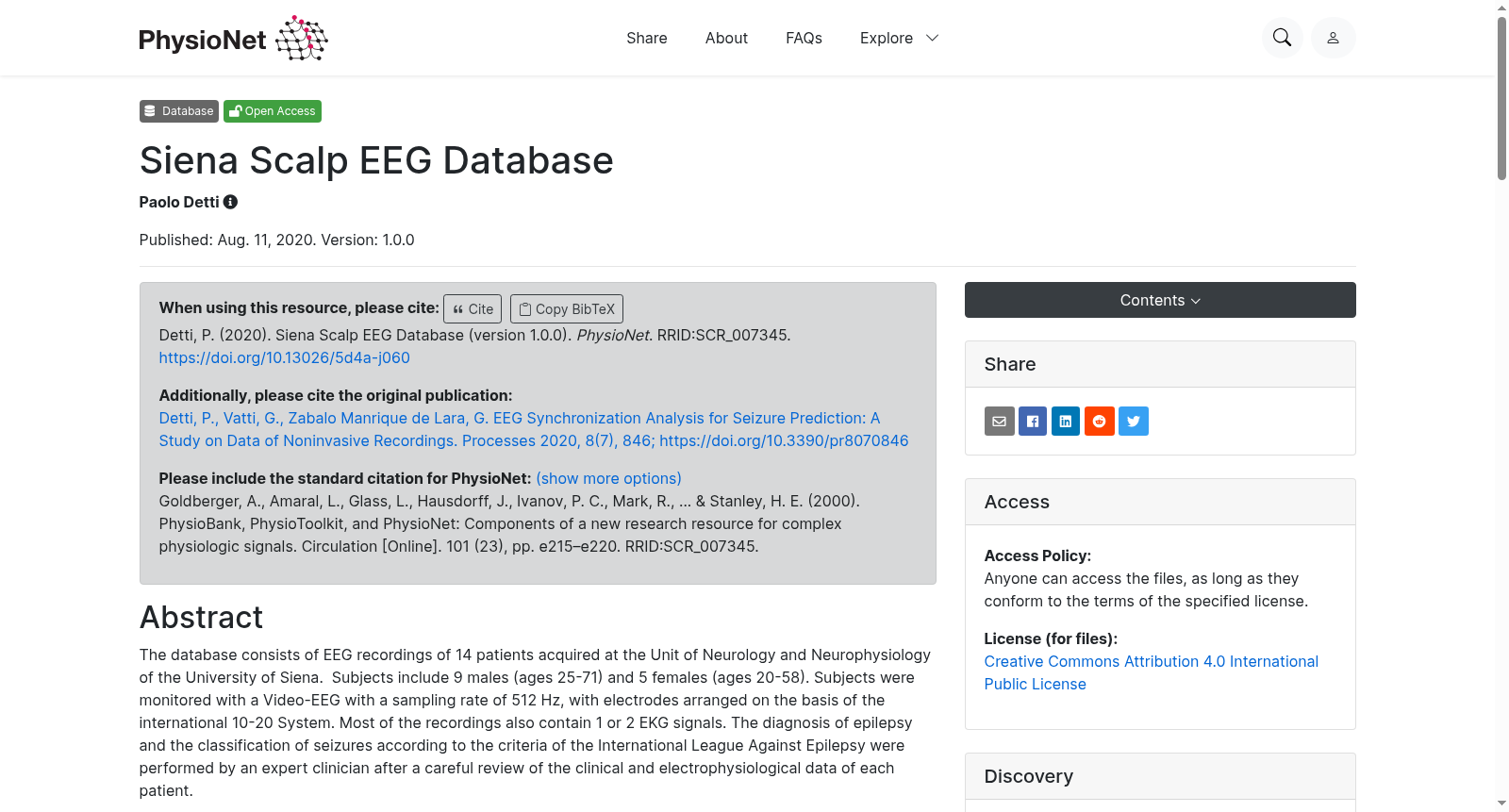Click the Open Access badge
This screenshot has height=812, width=1509.
point(273,111)
